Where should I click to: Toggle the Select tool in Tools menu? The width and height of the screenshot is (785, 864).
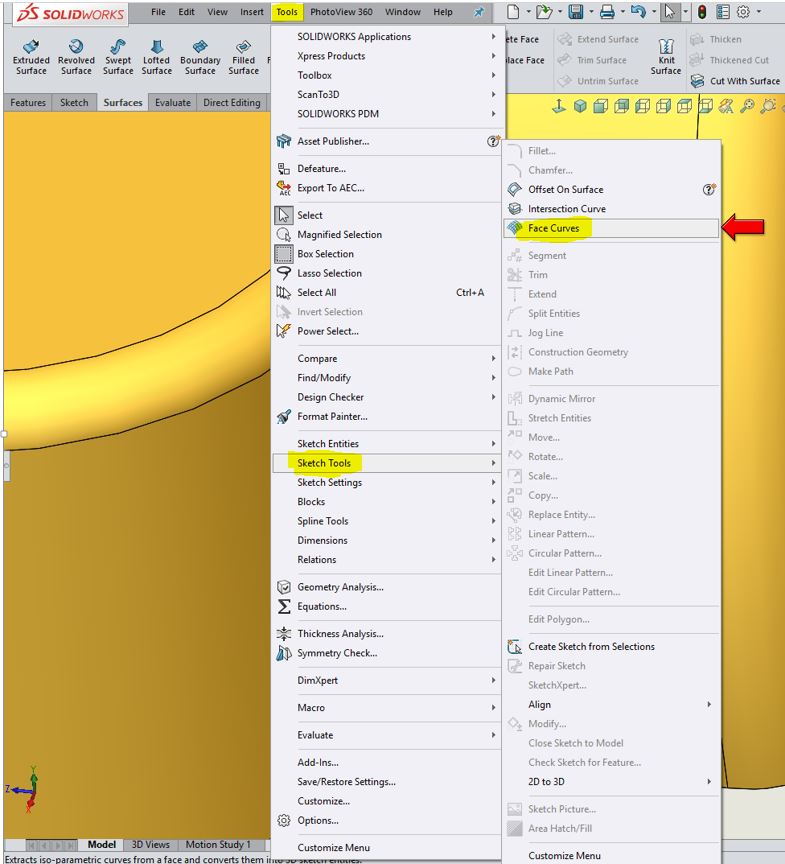(309, 215)
